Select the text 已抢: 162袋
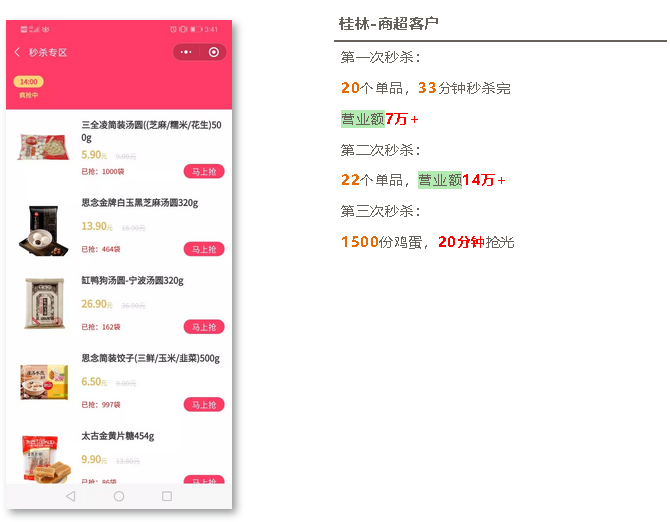Screen dimensions: 670x522 pyautogui.click(x=101, y=327)
